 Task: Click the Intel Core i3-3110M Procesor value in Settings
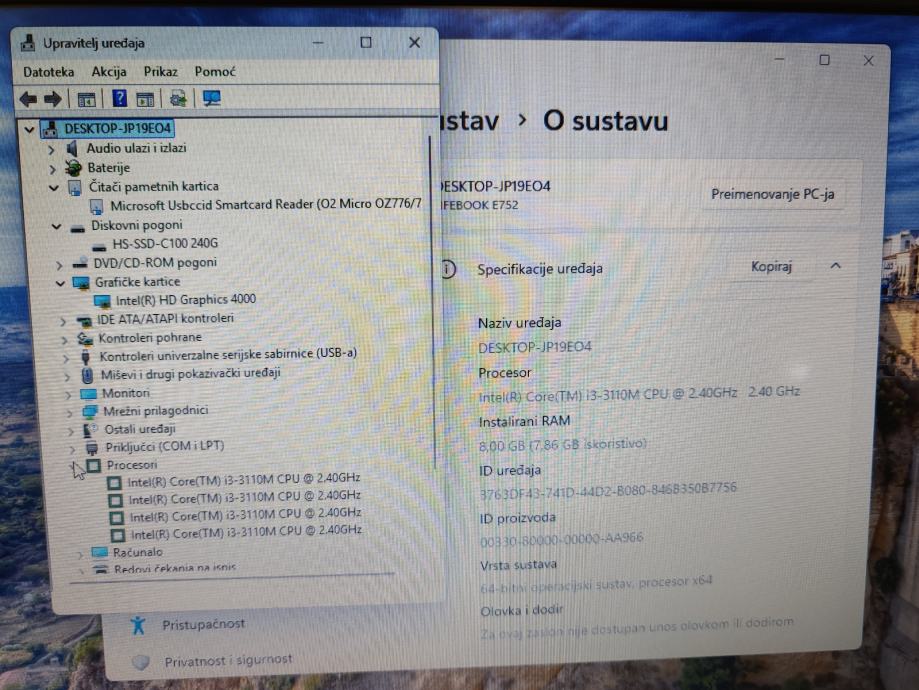[x=639, y=394]
